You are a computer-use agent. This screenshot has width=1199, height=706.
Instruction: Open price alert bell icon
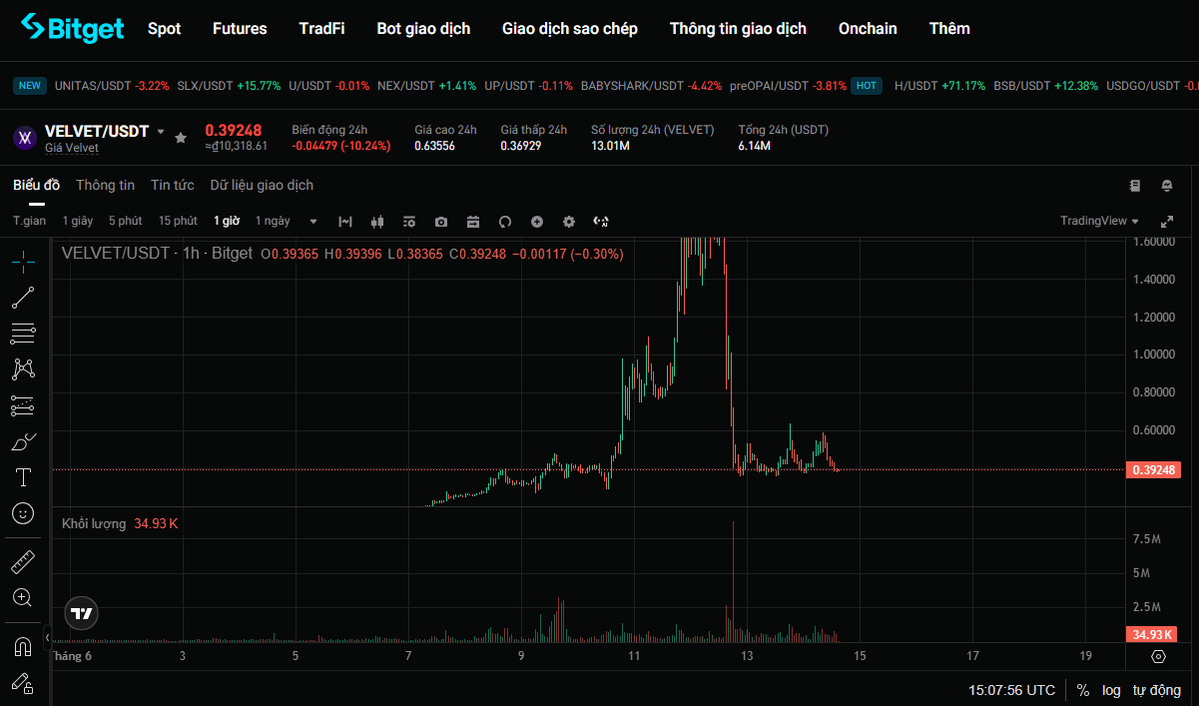(1167, 185)
